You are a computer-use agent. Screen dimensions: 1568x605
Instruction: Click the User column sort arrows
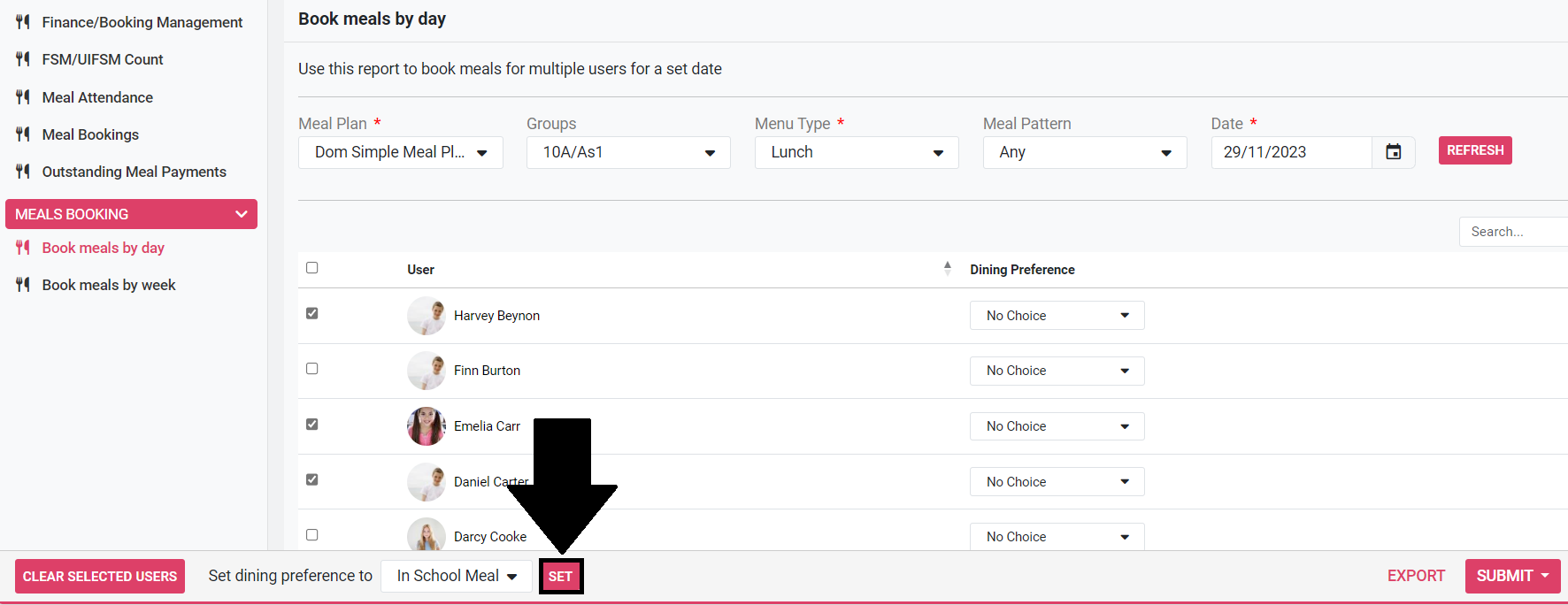tap(947, 269)
